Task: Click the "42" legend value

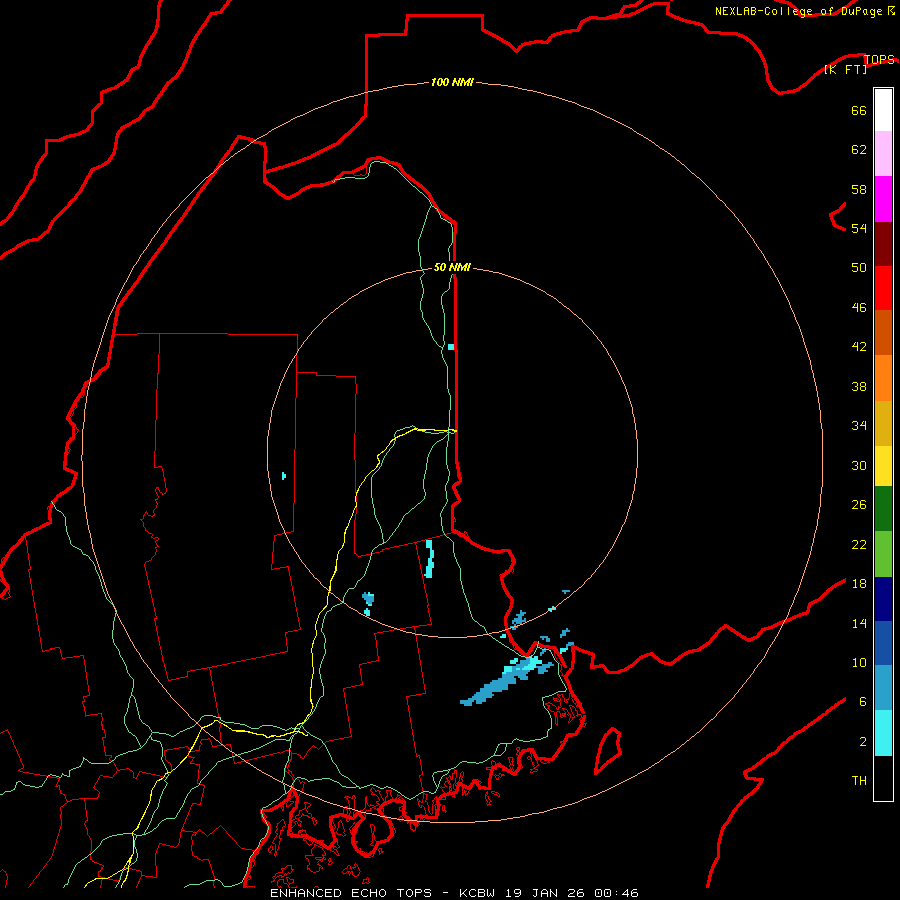Action: tap(859, 346)
